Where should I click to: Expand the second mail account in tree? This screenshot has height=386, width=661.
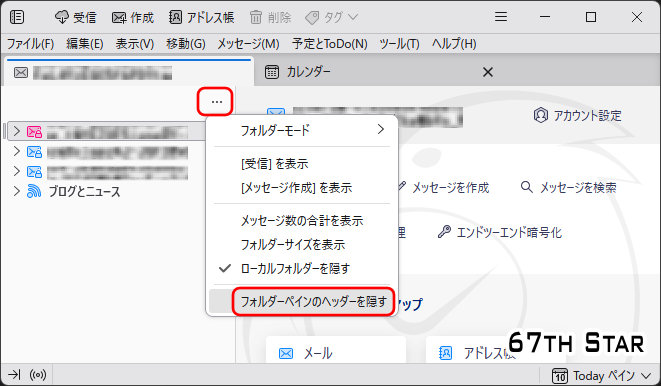(x=16, y=151)
